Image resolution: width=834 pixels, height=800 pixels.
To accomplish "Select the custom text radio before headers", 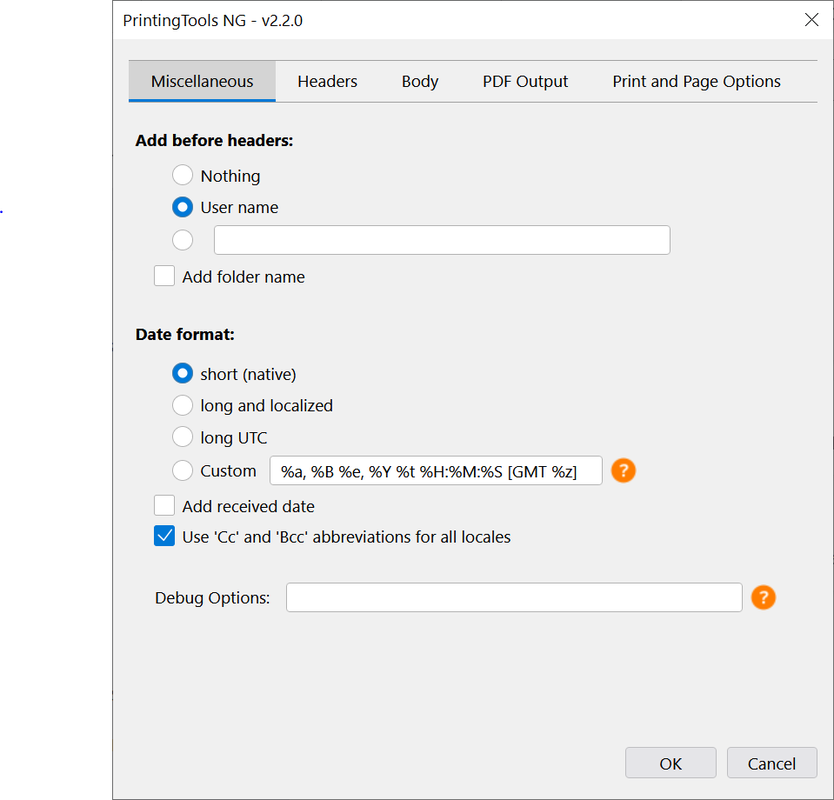I will coord(182,240).
